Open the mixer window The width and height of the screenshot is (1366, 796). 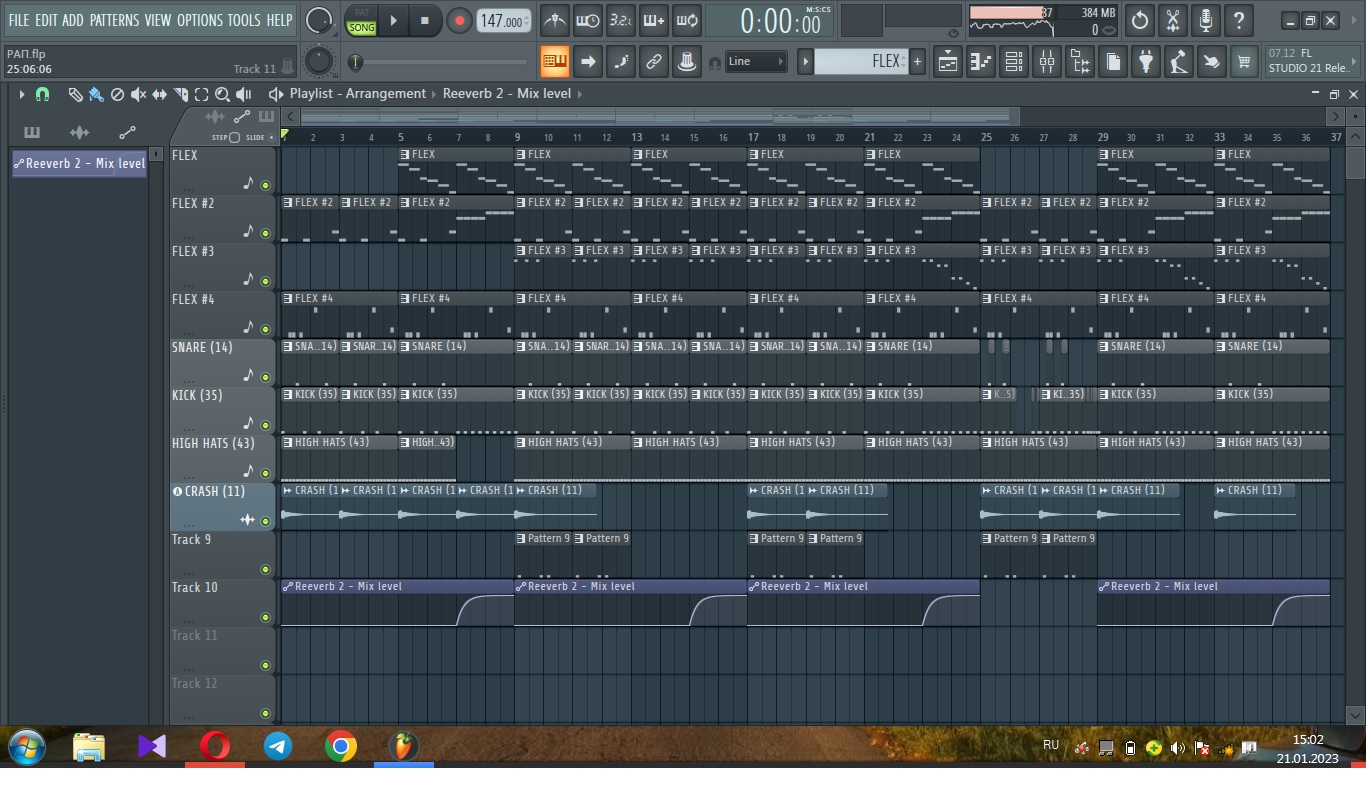pyautogui.click(x=1047, y=62)
